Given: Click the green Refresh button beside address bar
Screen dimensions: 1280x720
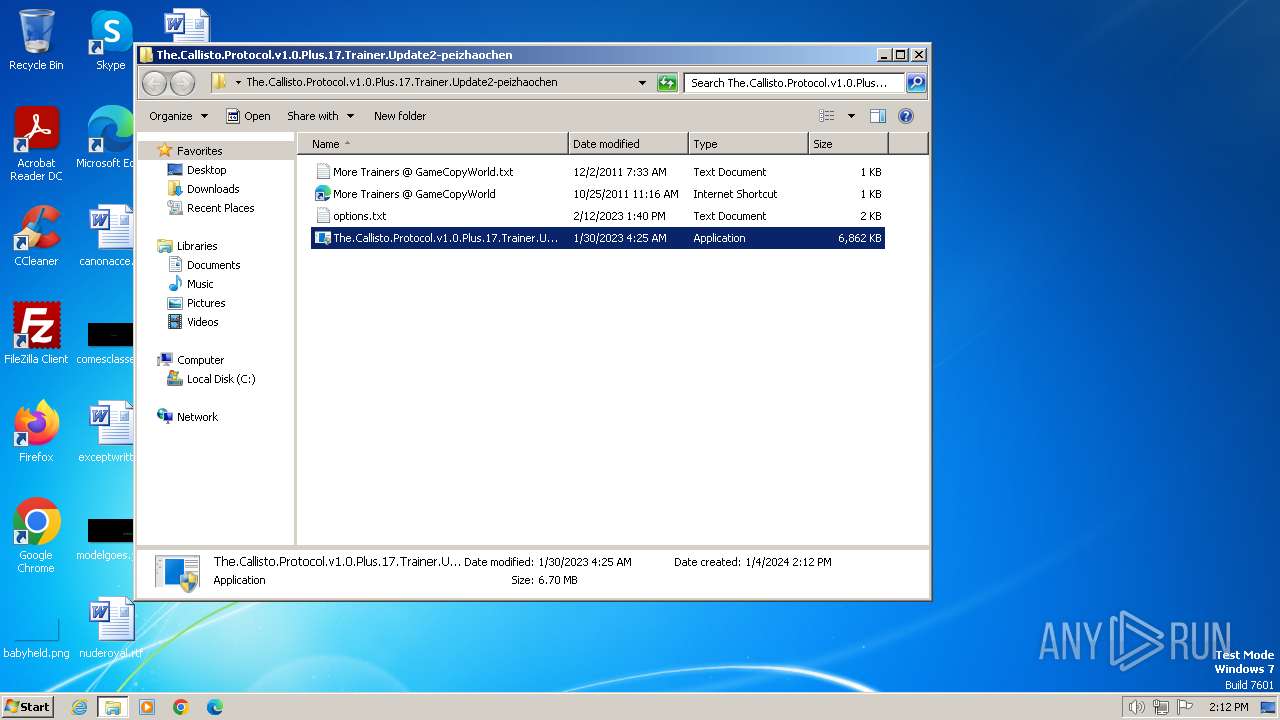Looking at the screenshot, I should [667, 83].
